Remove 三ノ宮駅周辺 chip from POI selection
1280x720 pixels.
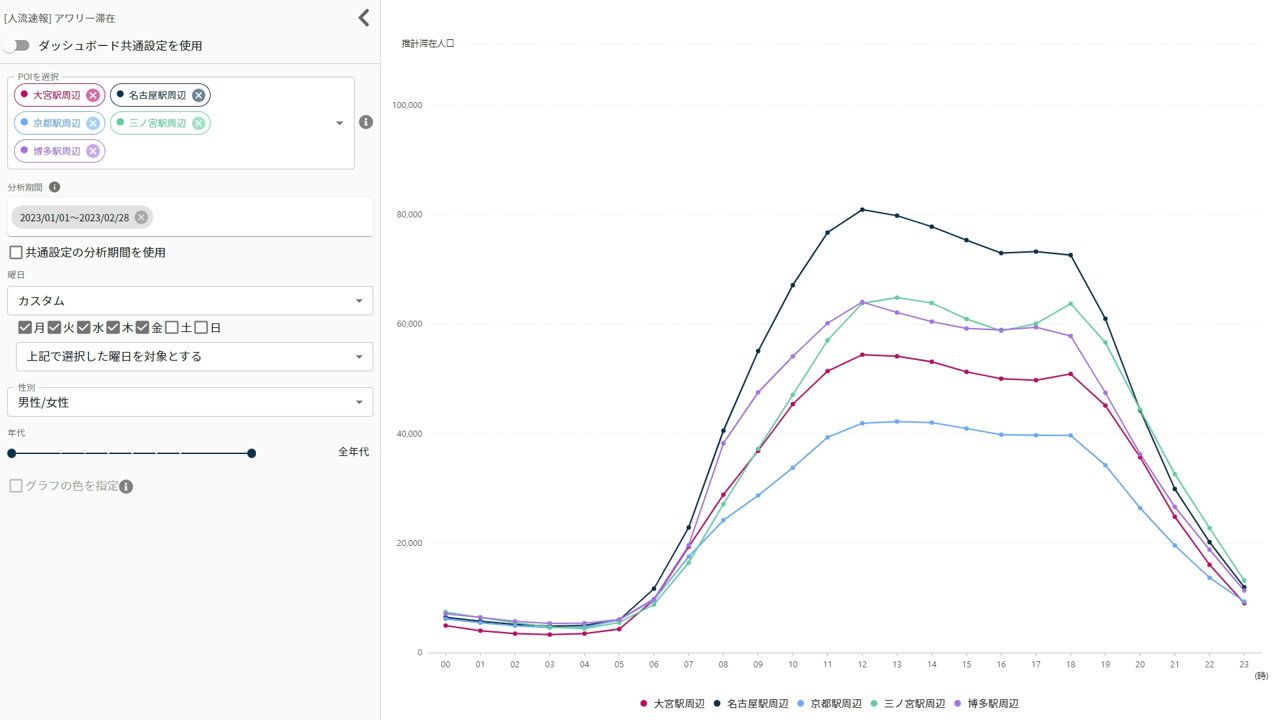198,123
